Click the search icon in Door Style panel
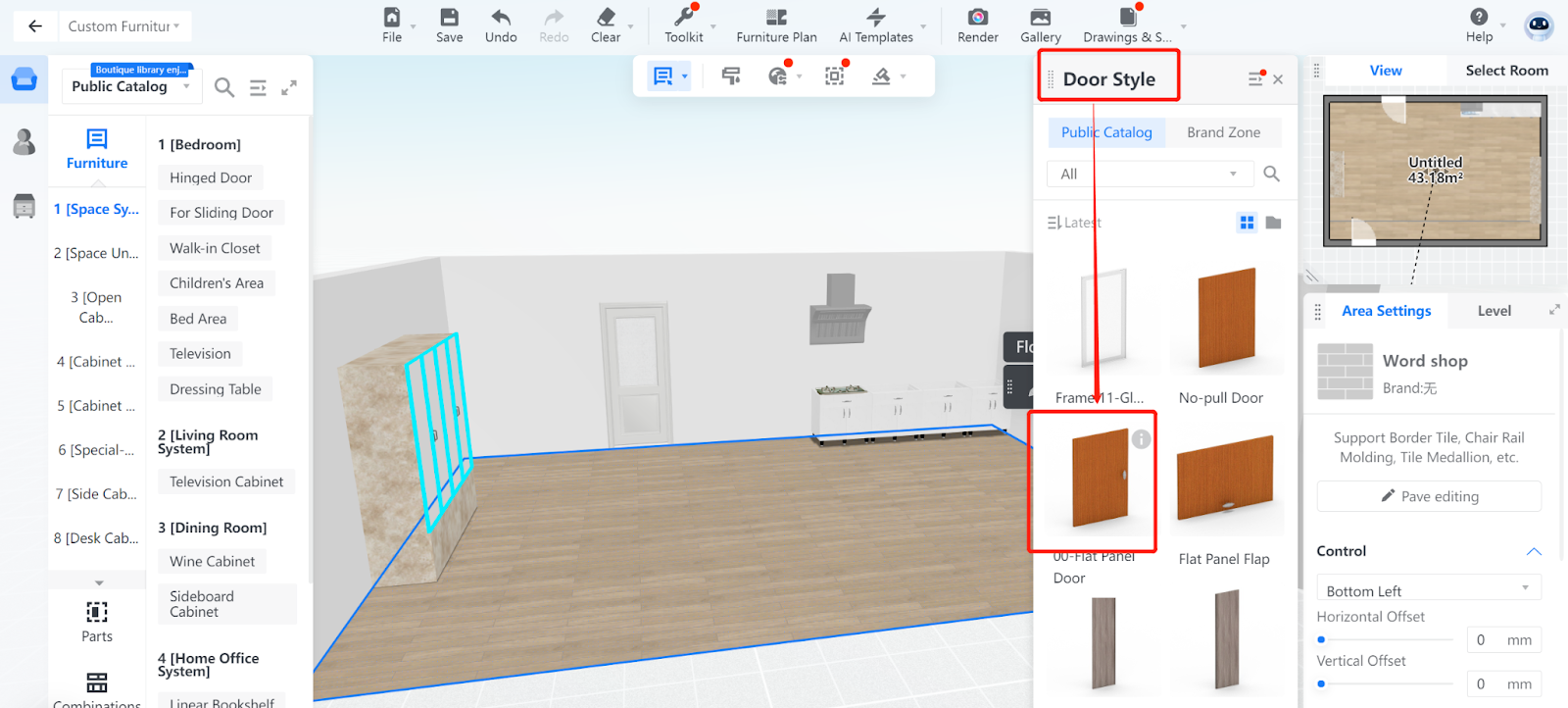The height and width of the screenshot is (708, 1568). point(1271,174)
